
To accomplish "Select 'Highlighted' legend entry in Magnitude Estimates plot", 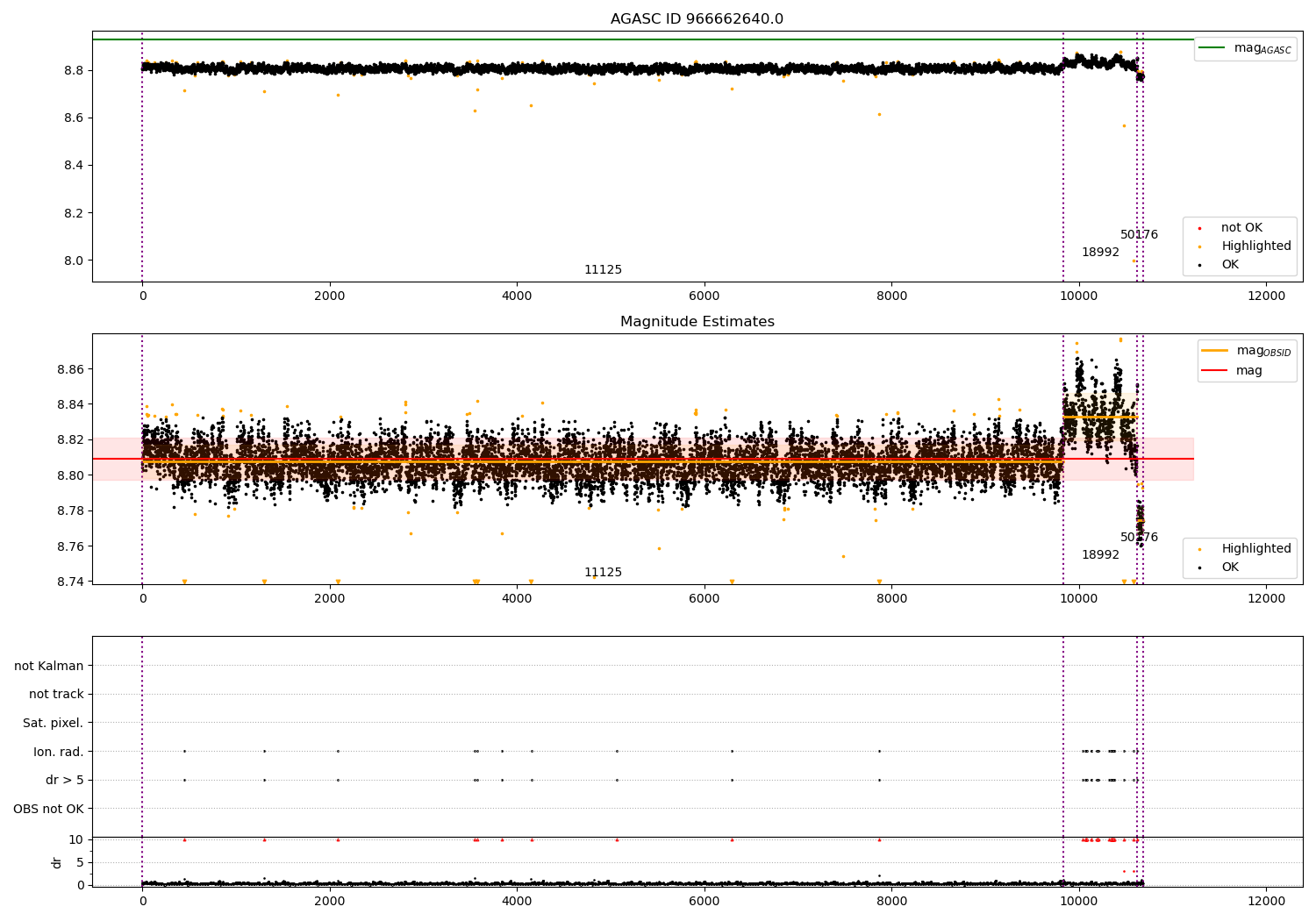I will (1255, 549).
